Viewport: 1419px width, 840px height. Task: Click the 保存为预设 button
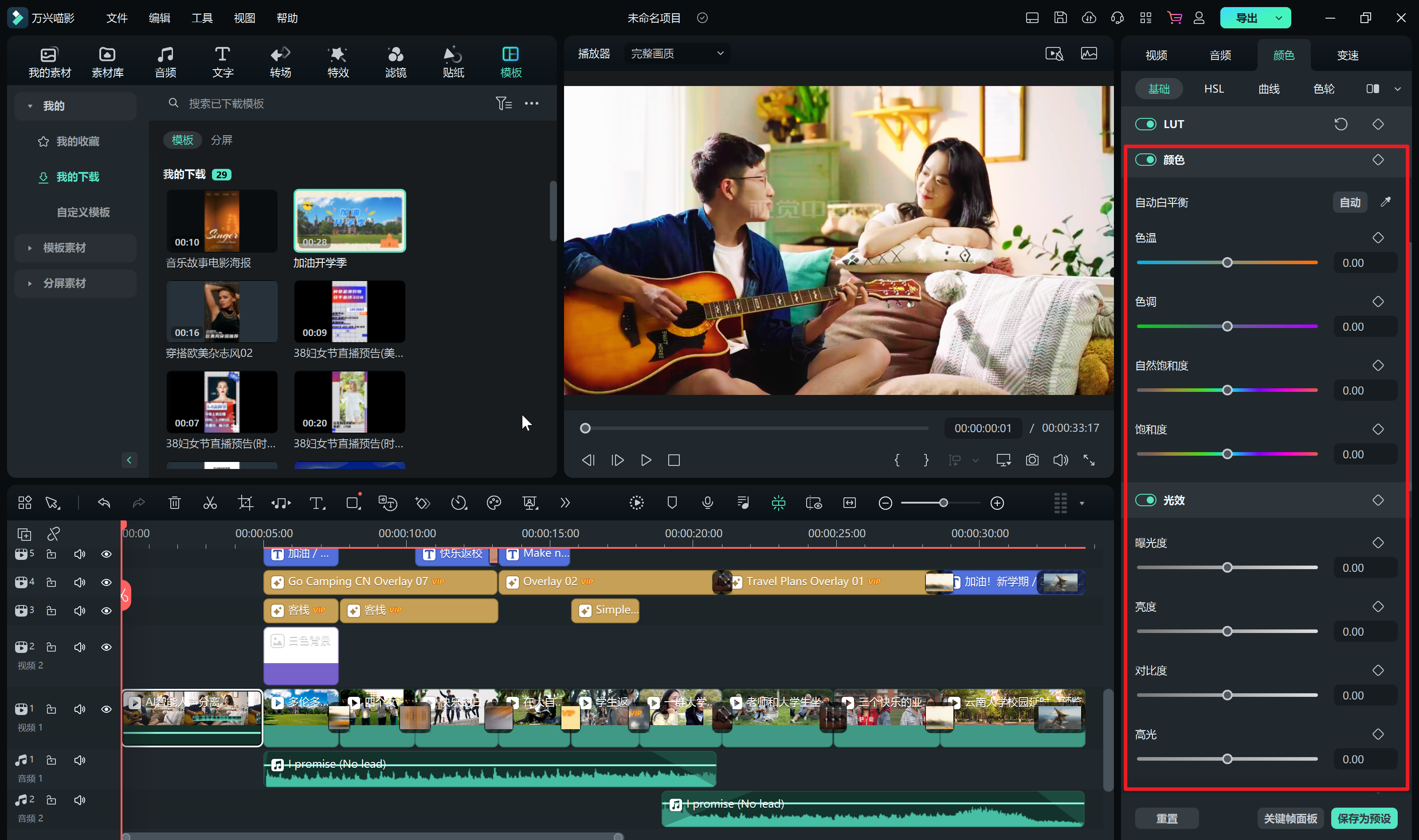[1364, 818]
